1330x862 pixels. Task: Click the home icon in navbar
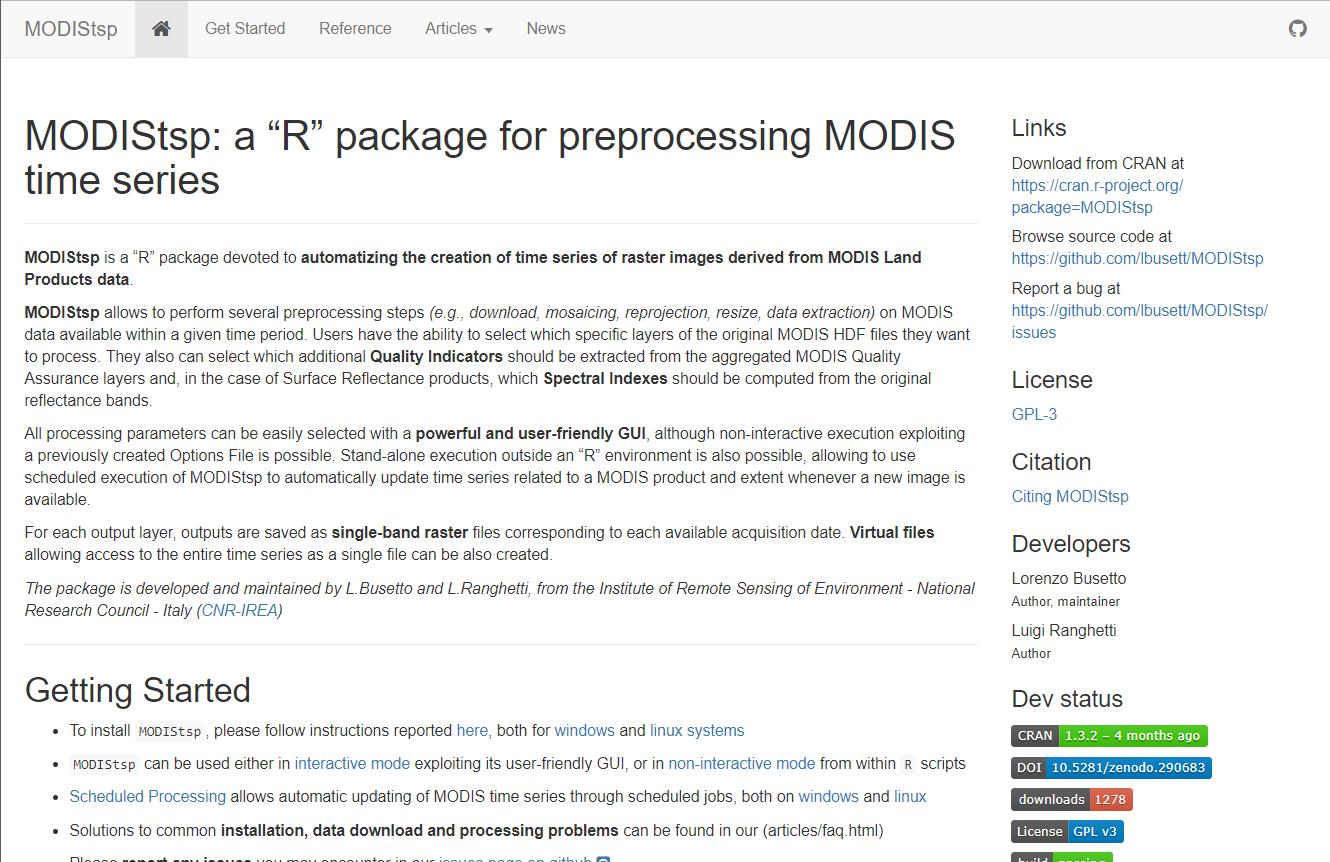pyautogui.click(x=161, y=29)
